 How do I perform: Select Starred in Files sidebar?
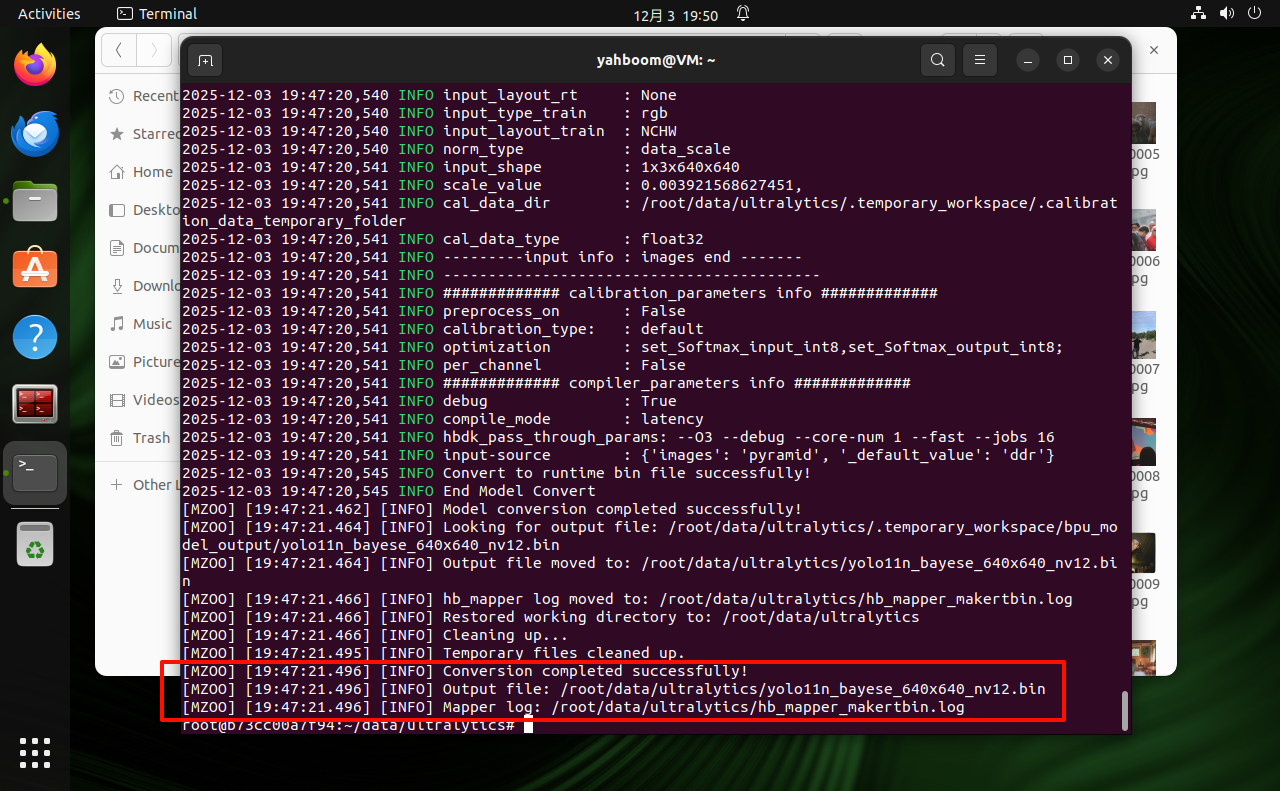(145, 134)
